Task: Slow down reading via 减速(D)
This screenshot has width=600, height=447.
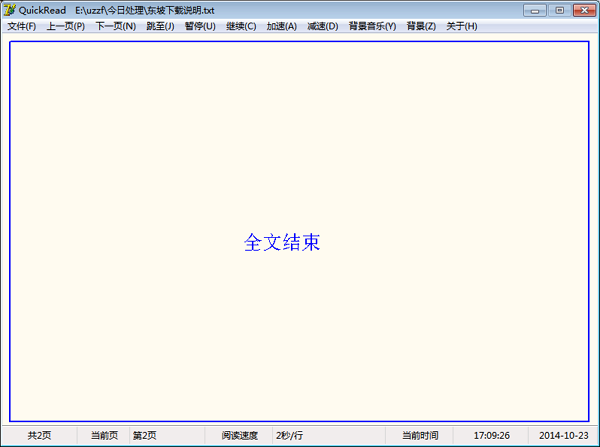Action: click(x=323, y=26)
